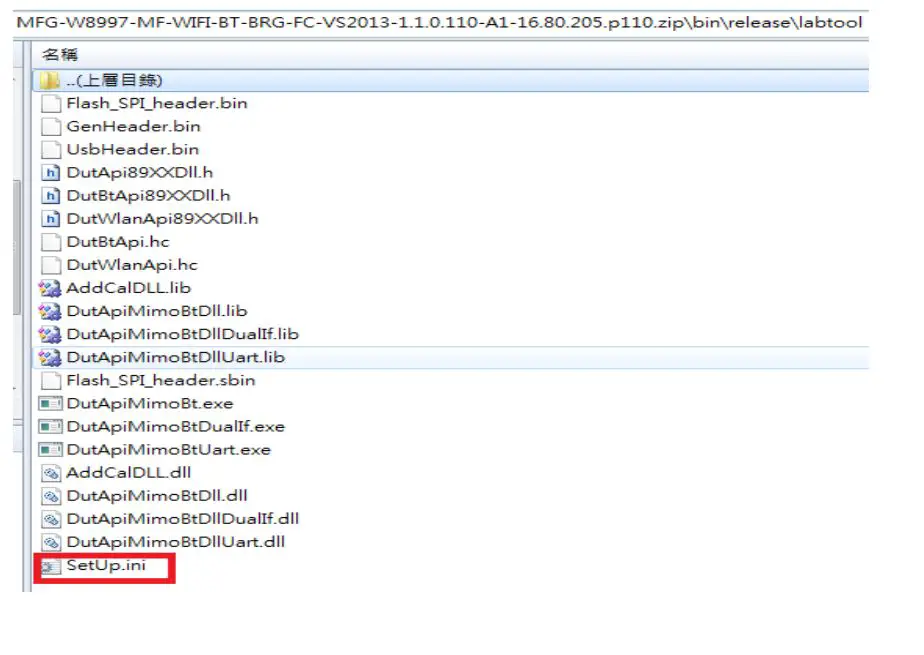The height and width of the screenshot is (655, 924).
Task: Click the DutApi89XXDll.h header file icon
Action: [x=51, y=173]
